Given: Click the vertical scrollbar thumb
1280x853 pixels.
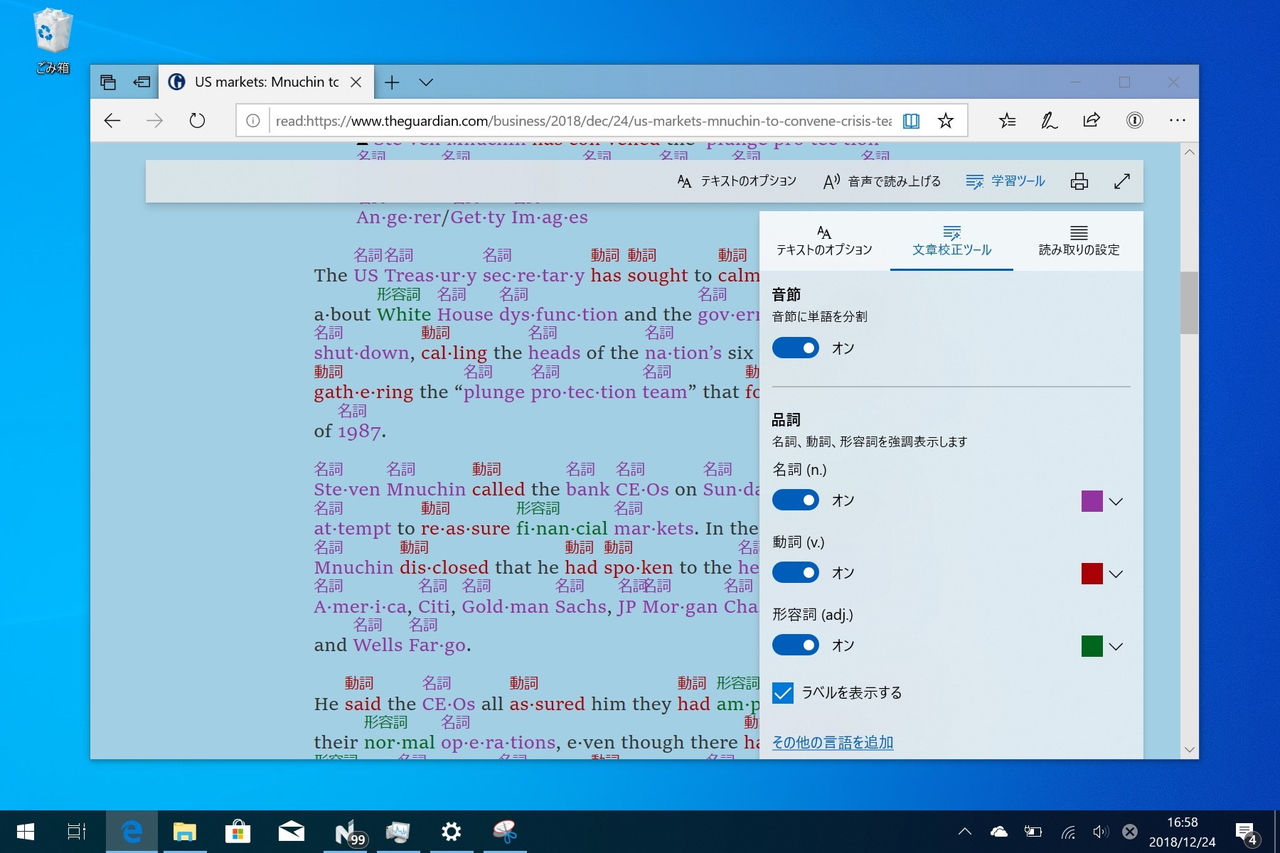Looking at the screenshot, I should tap(1189, 303).
